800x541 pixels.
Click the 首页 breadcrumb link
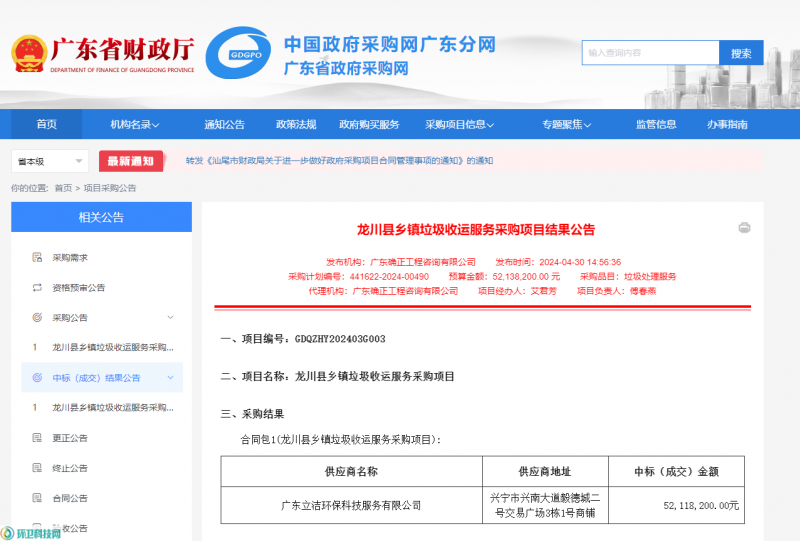(x=63, y=188)
